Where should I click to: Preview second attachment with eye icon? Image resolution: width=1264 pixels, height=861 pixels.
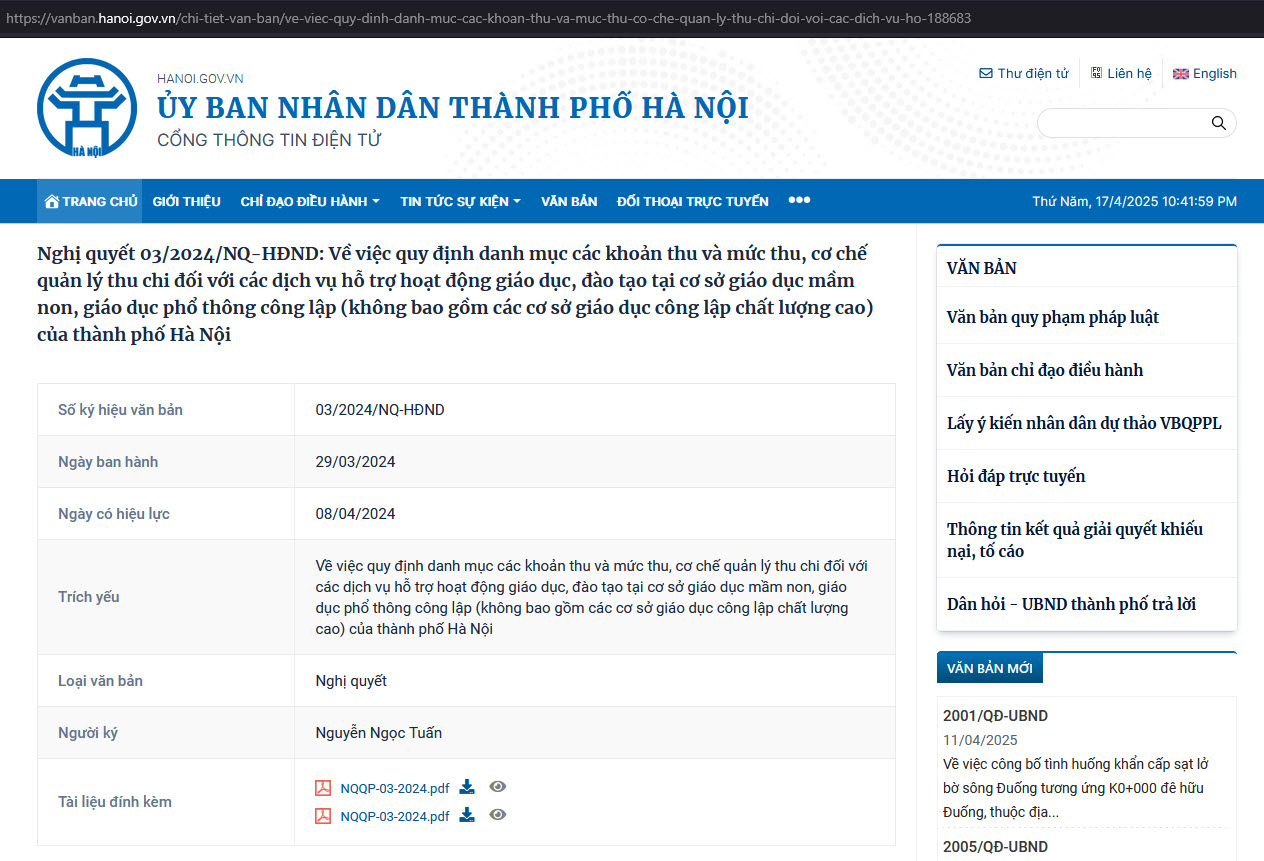(x=497, y=815)
